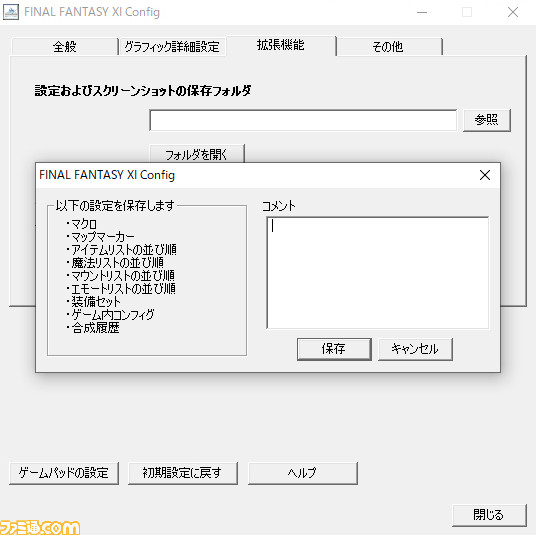Minimize the main Config window
The height and width of the screenshot is (535, 536).
click(422, 12)
